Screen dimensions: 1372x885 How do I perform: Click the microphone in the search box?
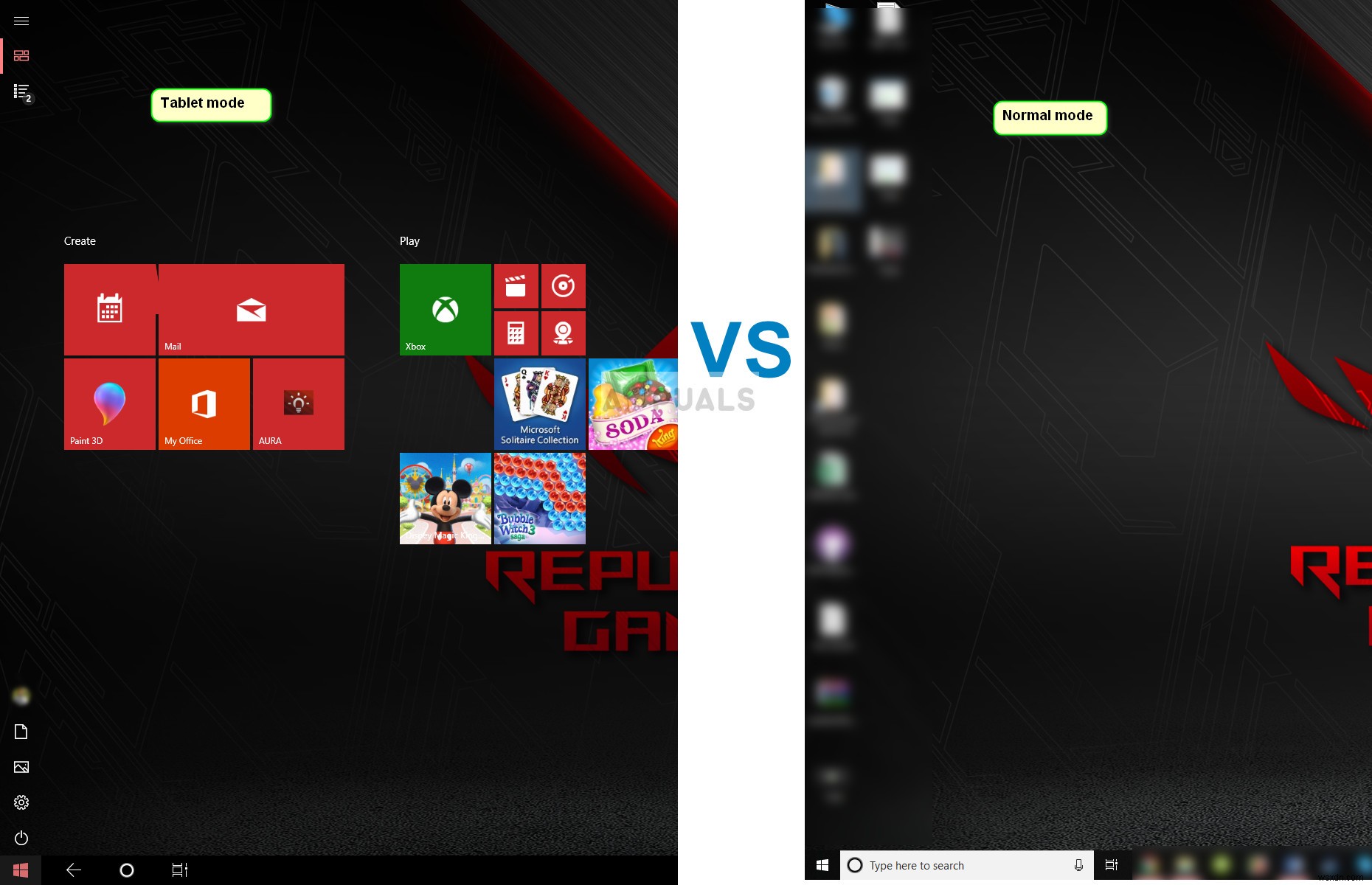1078,865
